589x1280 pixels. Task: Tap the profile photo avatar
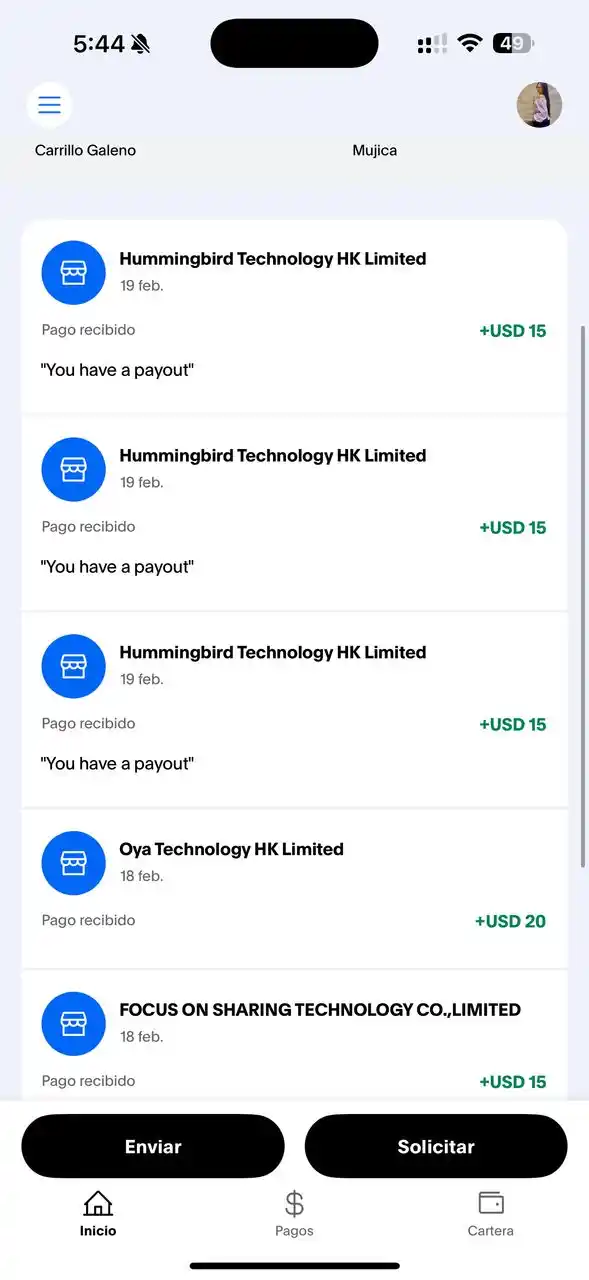tap(539, 105)
